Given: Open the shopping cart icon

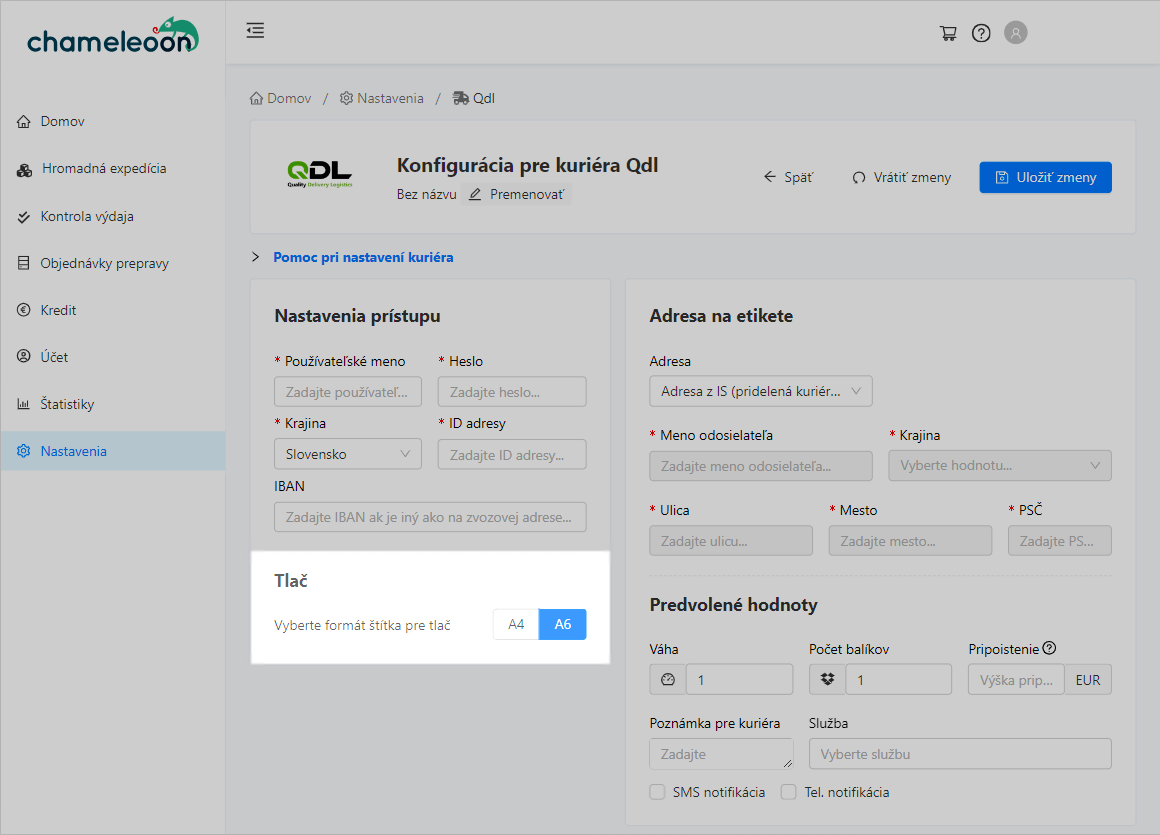Looking at the screenshot, I should [x=948, y=33].
